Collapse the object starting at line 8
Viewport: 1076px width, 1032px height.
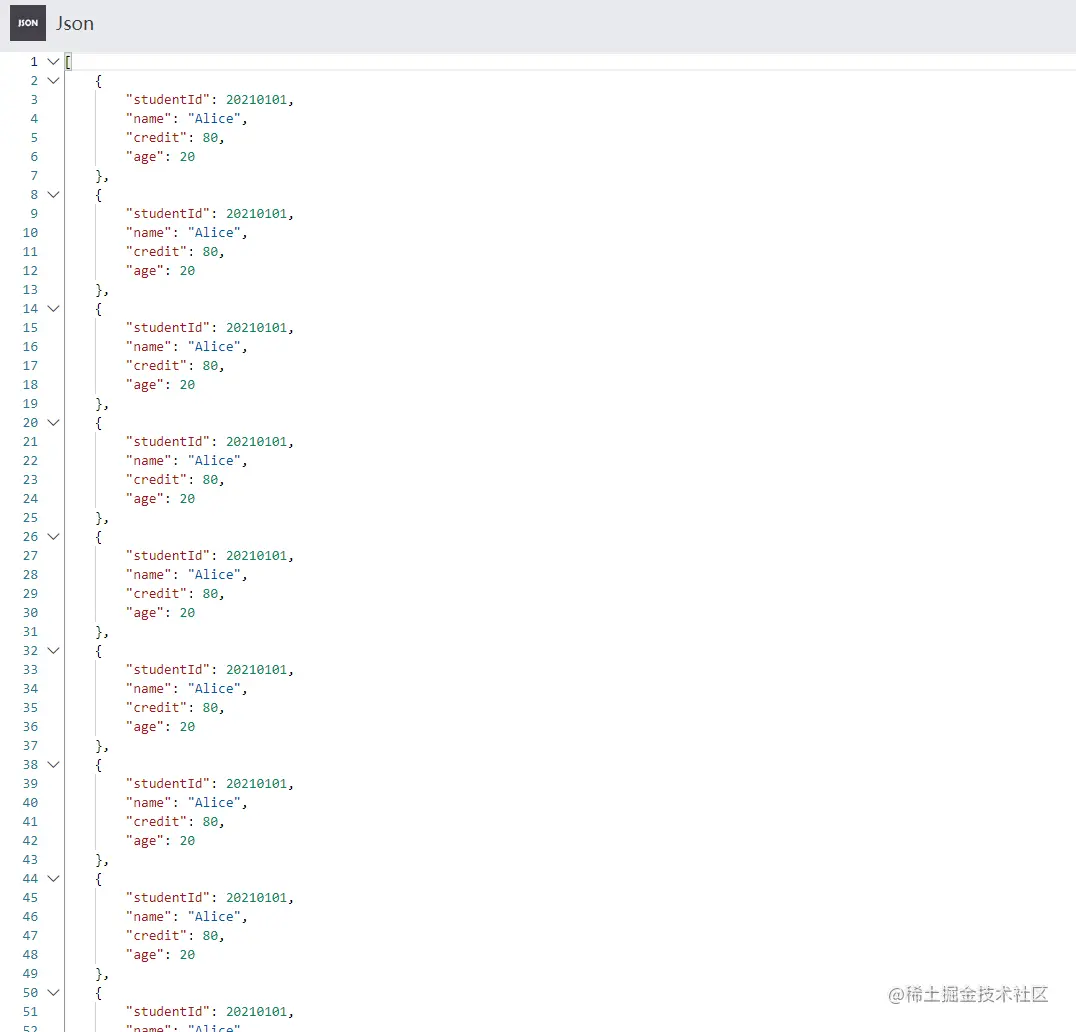pos(53,195)
